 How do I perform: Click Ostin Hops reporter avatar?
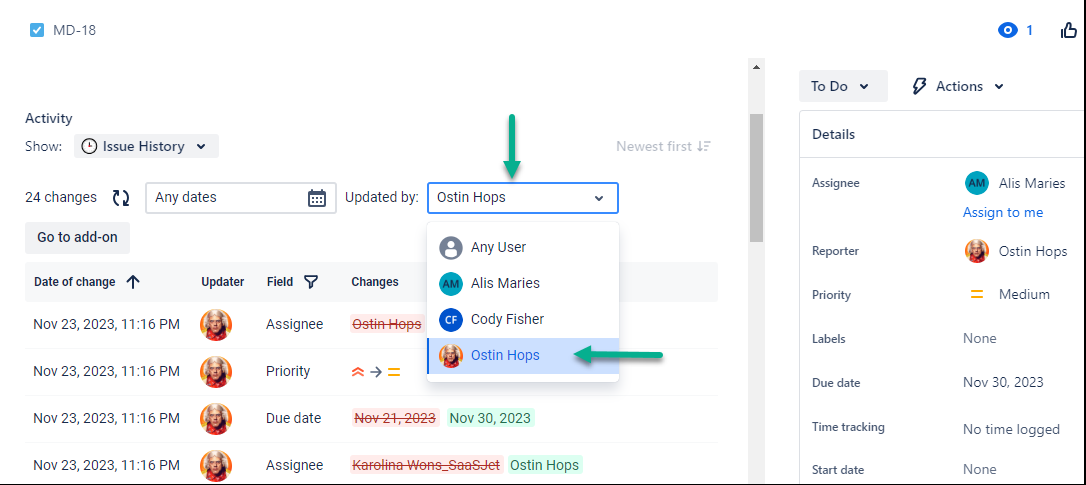pyautogui.click(x=977, y=251)
